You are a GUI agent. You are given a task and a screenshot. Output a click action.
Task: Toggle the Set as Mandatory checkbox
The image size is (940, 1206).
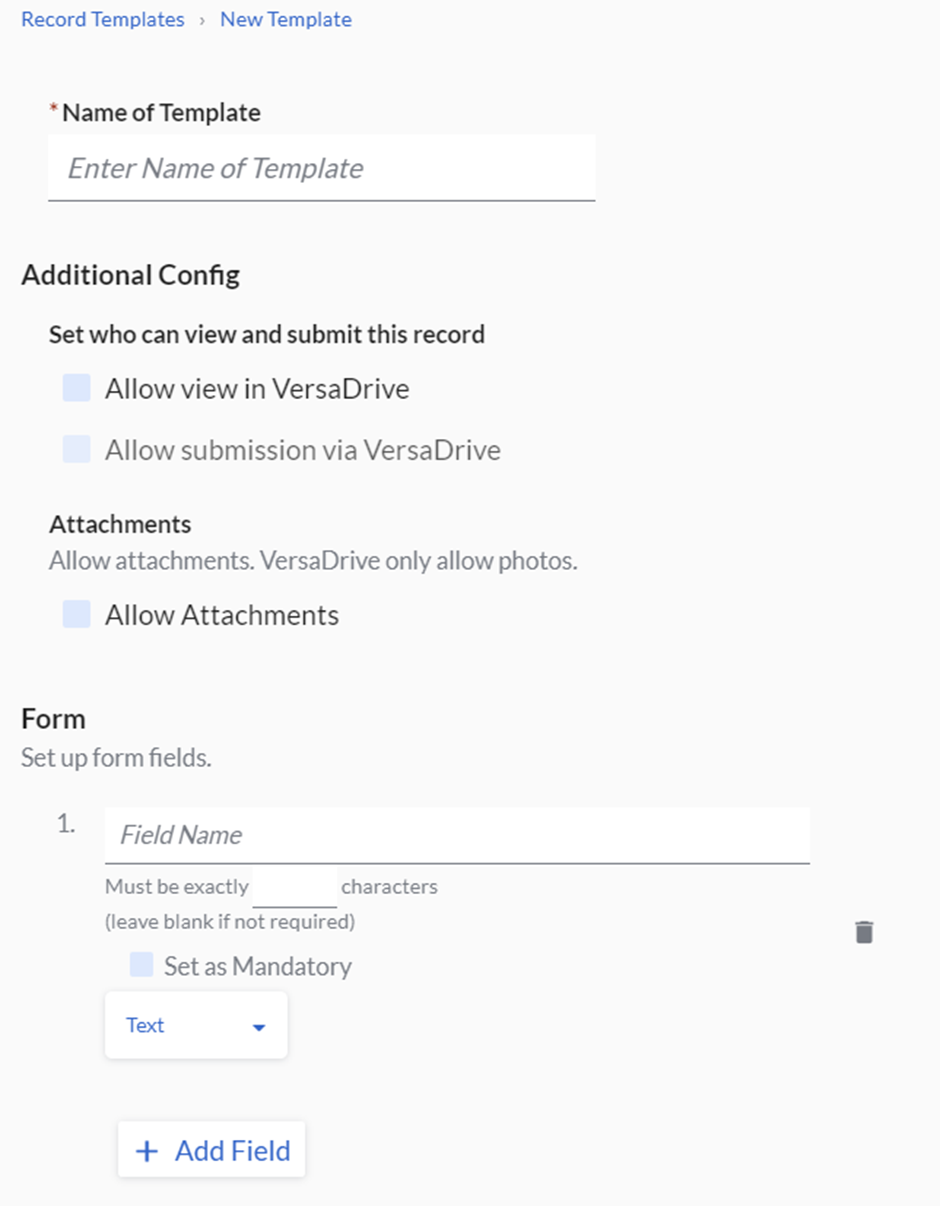point(142,965)
